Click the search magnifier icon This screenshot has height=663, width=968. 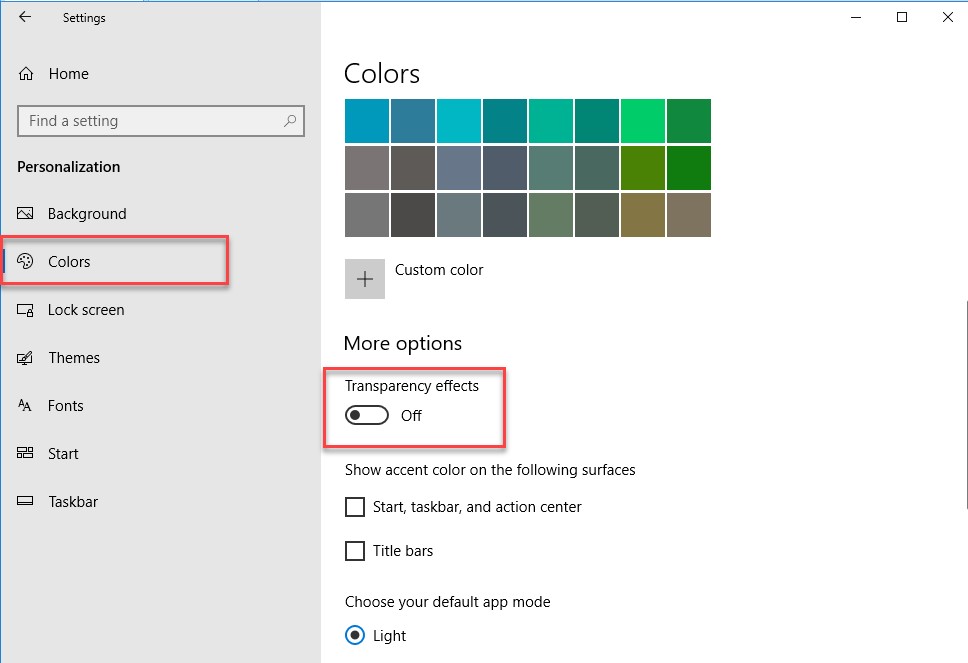[x=290, y=121]
